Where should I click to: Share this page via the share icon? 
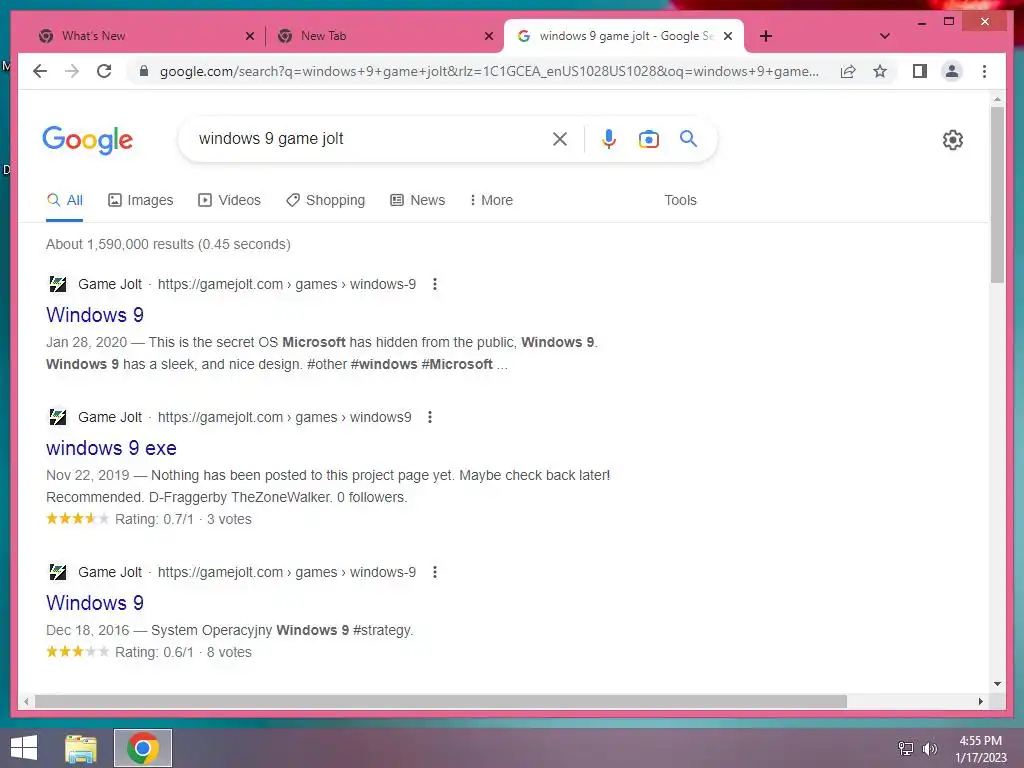coord(848,71)
